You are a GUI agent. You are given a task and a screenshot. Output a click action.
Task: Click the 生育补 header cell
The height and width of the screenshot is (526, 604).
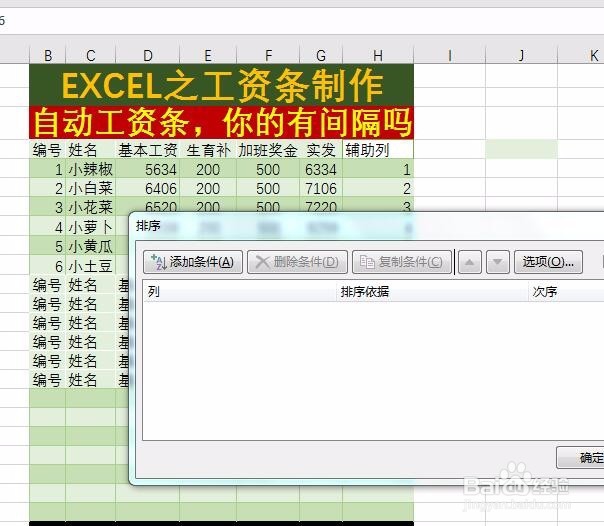[x=208, y=150]
